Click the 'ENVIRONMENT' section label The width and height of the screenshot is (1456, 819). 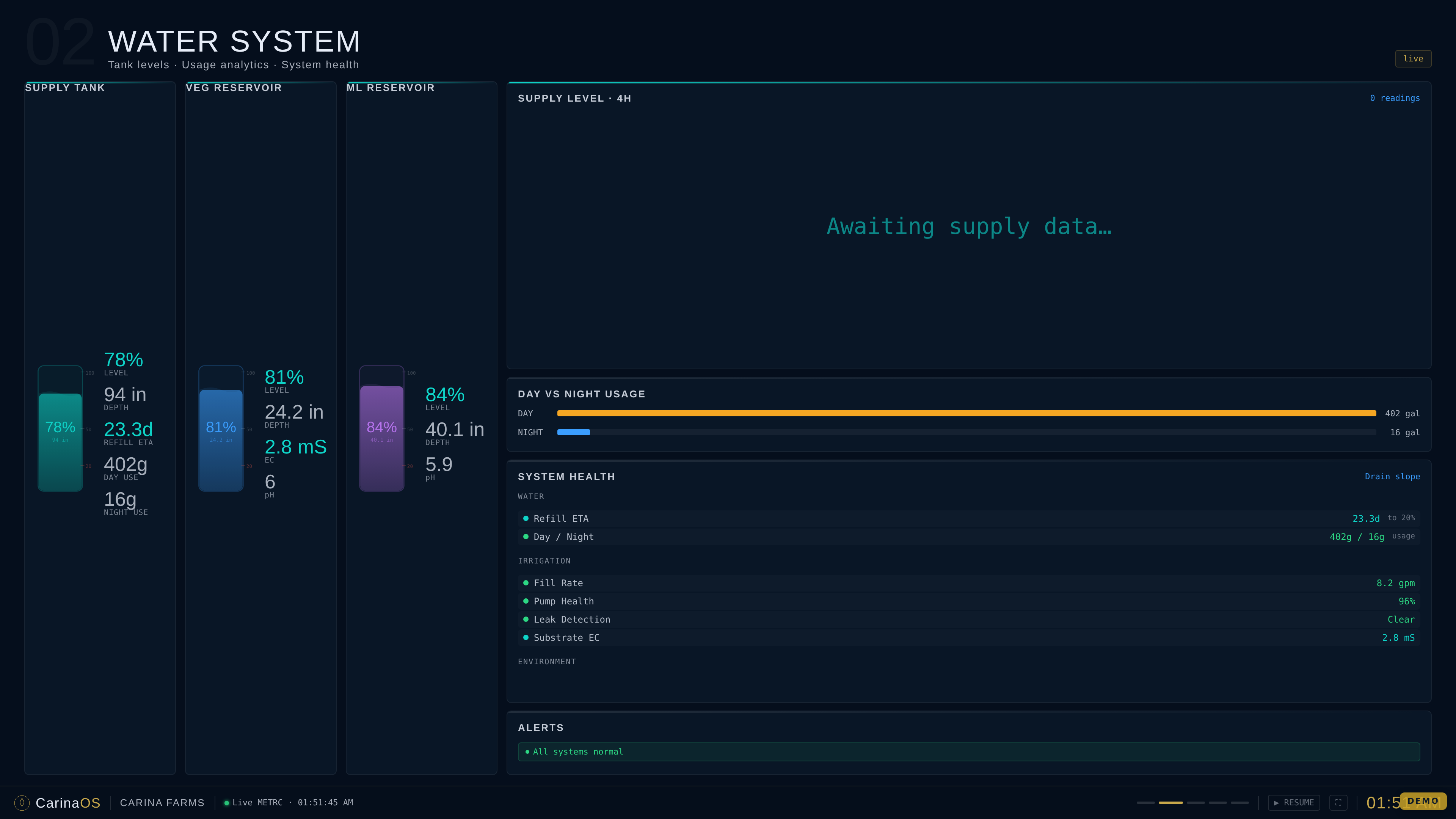click(546, 661)
